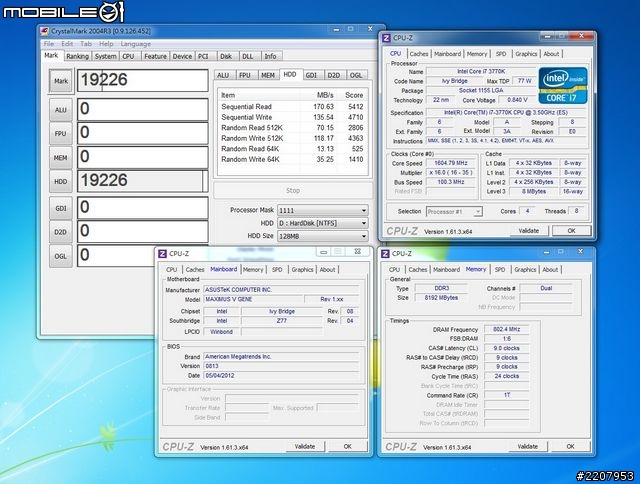Viewport: 640px width, 484px height.
Task: Open the Processor Mask dropdown
Action: pos(322,210)
